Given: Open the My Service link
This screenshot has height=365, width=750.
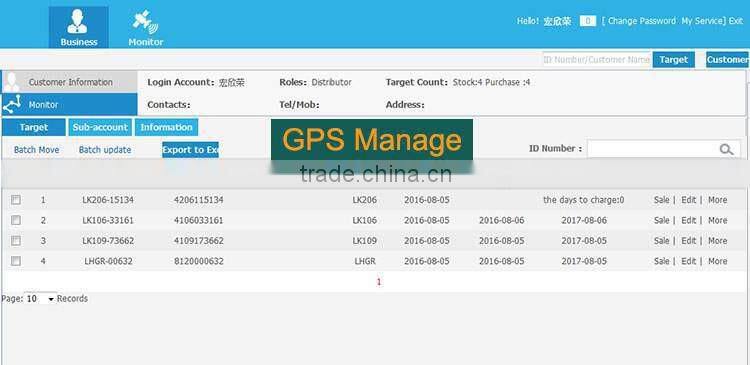Looking at the screenshot, I should click(x=702, y=21).
